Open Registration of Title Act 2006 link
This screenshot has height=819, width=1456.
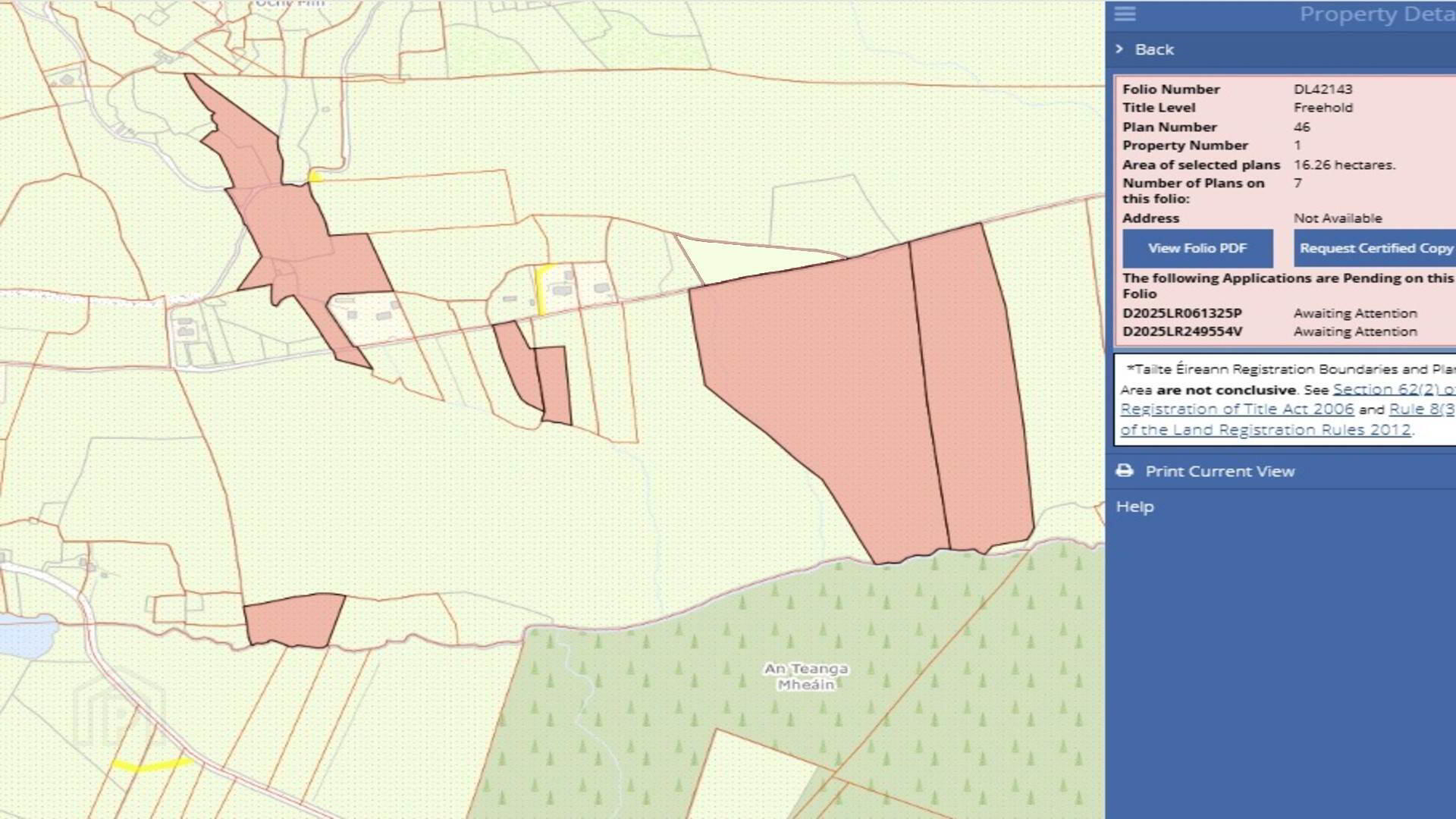(1236, 409)
